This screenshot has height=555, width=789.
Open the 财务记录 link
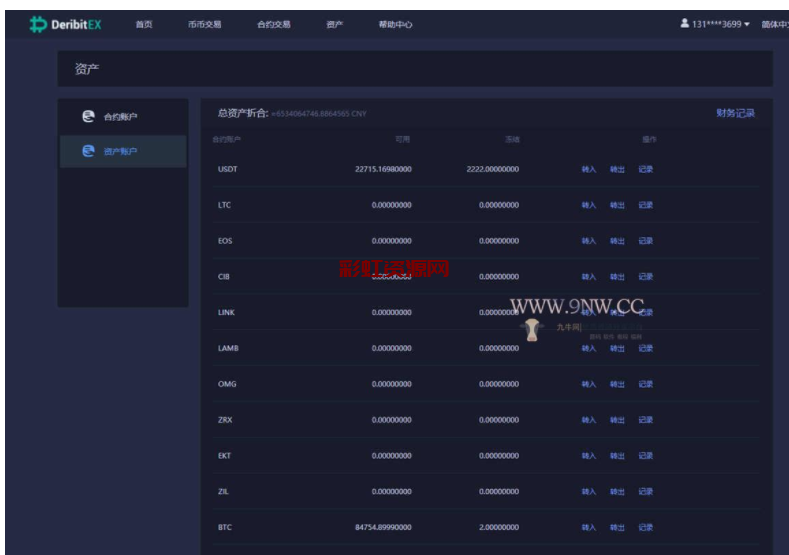tap(735, 114)
